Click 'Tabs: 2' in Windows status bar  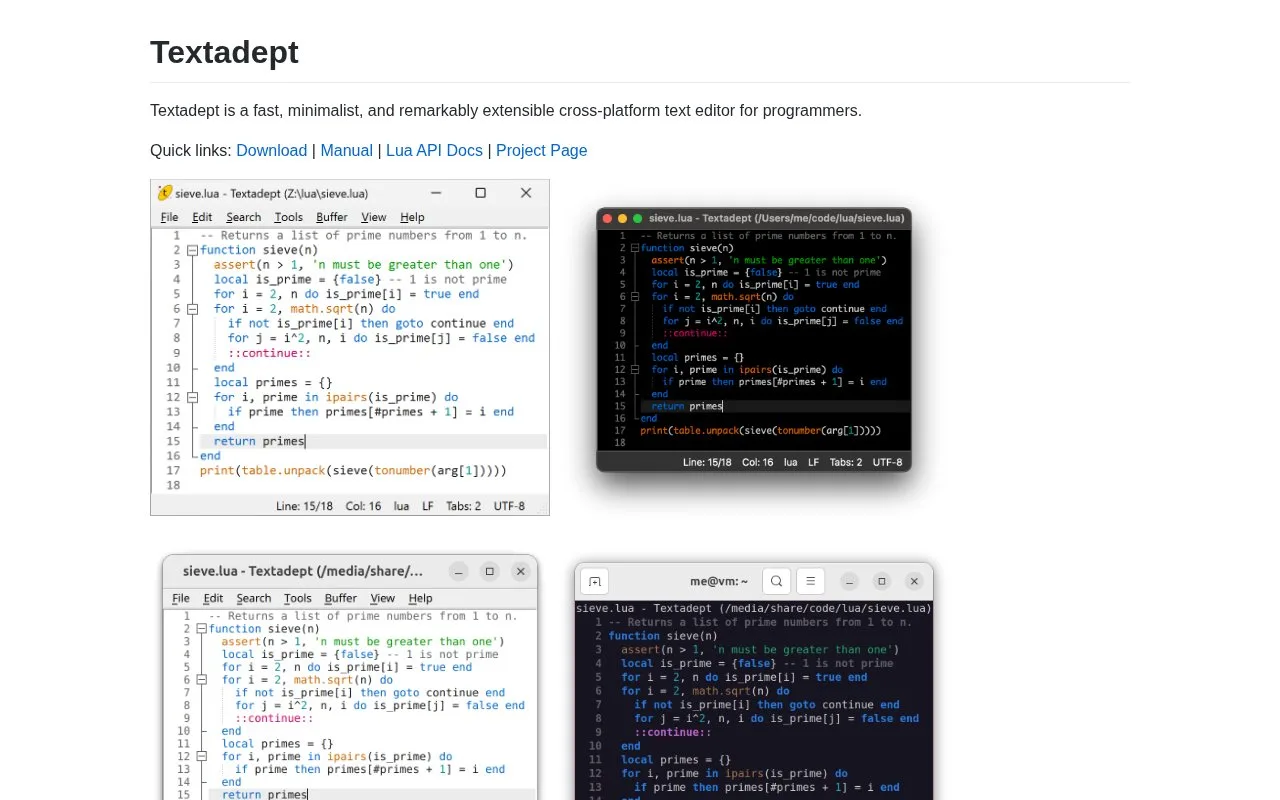tap(463, 506)
